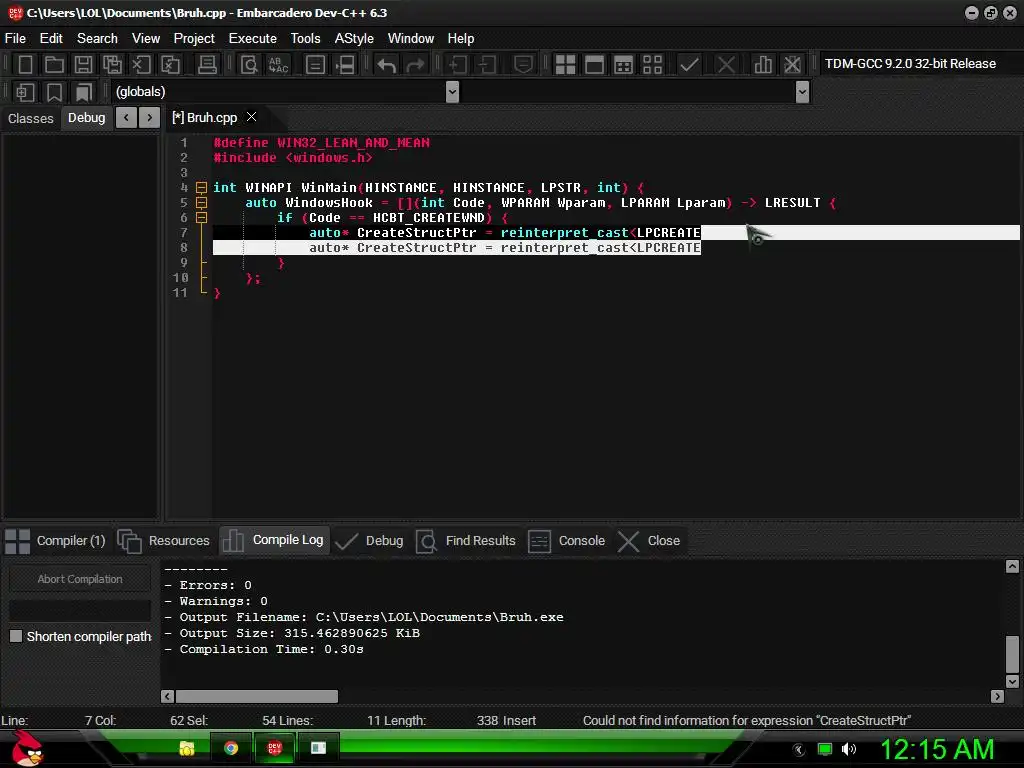Click the Redo arrow icon
The height and width of the screenshot is (768, 1024).
pyautogui.click(x=415, y=64)
